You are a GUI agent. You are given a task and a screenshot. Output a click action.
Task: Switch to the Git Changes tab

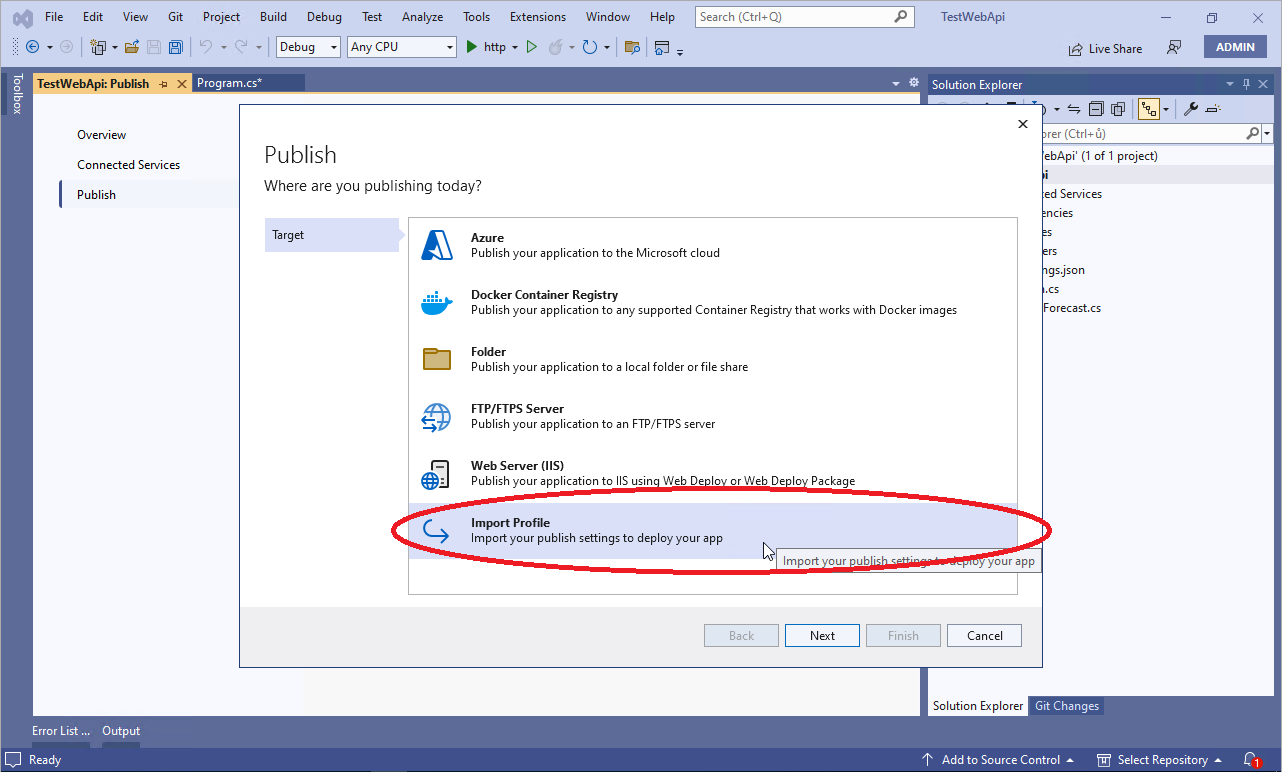click(1067, 706)
